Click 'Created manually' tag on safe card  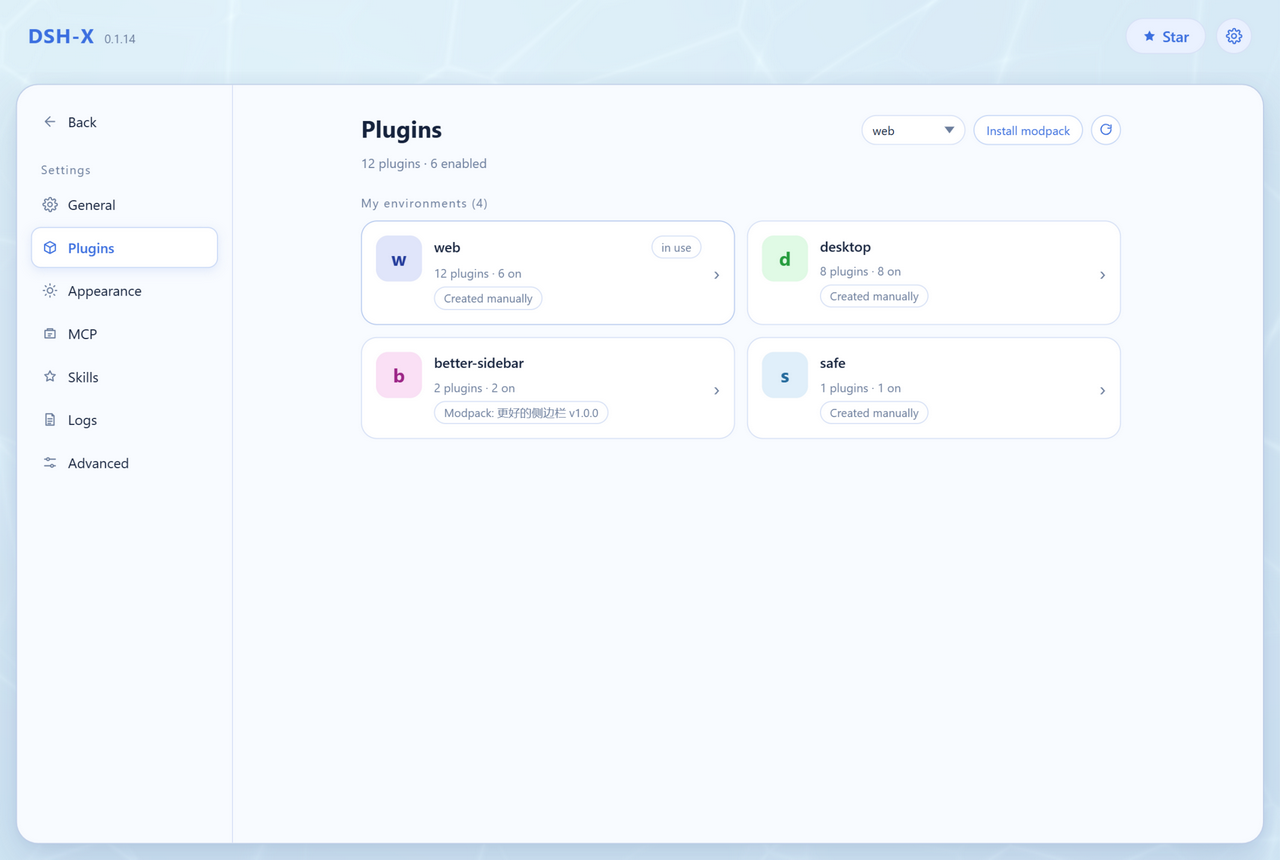(874, 413)
